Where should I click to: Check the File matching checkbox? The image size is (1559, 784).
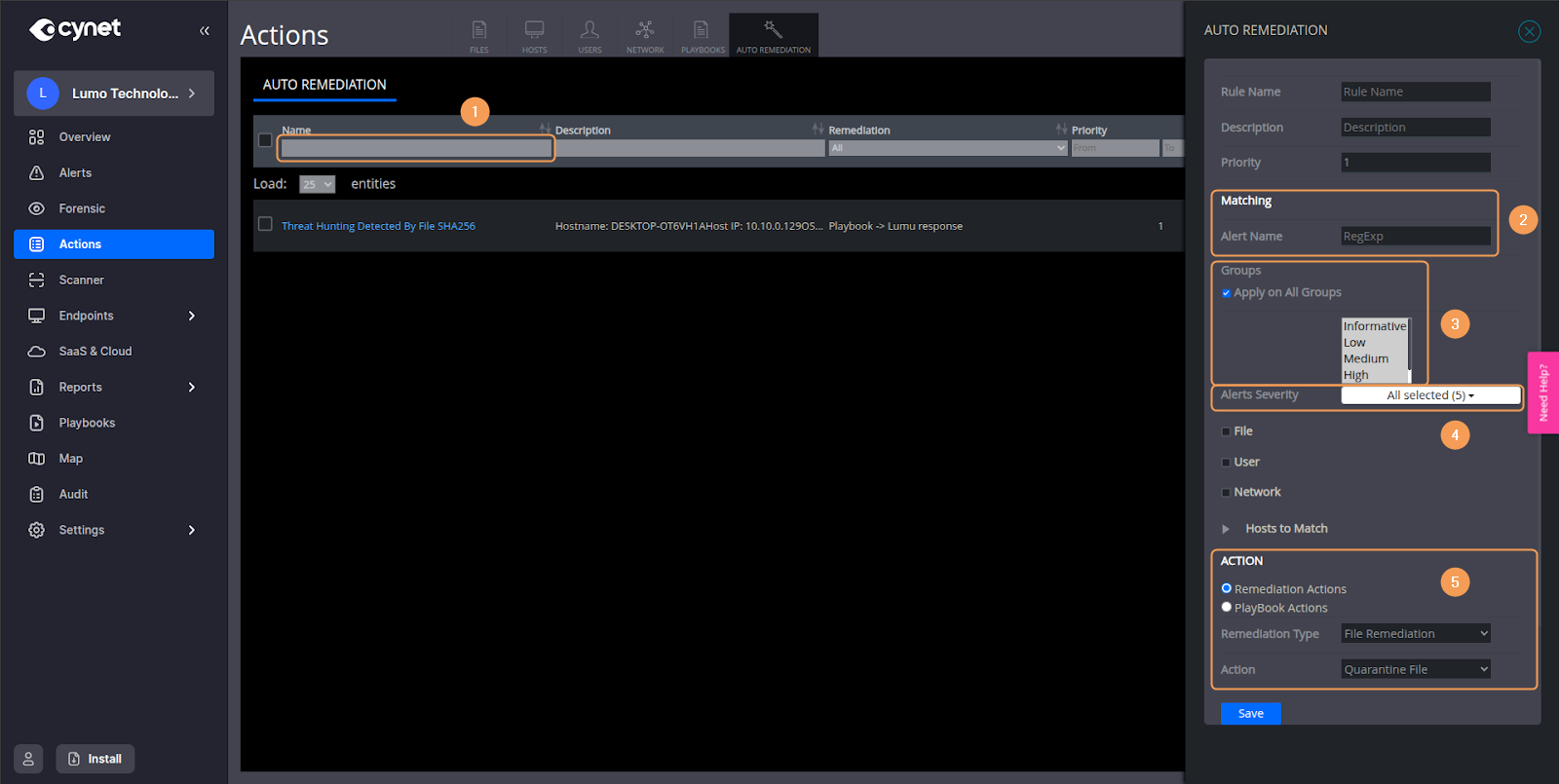1227,431
